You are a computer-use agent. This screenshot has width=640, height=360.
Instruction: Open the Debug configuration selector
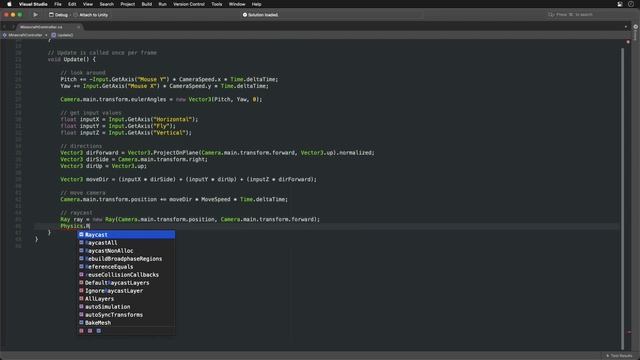tap(58, 15)
